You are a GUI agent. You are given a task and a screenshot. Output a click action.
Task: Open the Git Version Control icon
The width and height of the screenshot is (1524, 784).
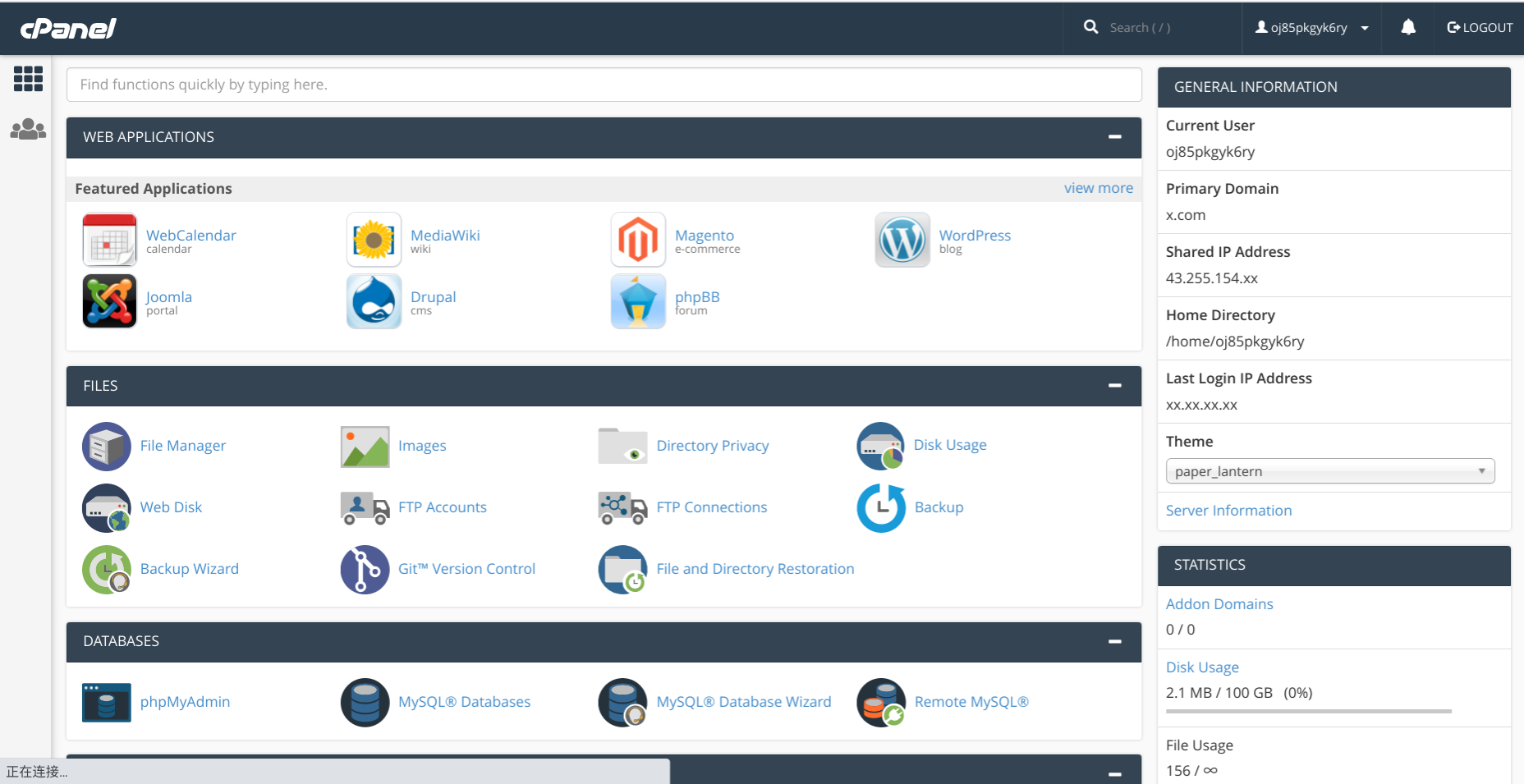click(x=365, y=570)
